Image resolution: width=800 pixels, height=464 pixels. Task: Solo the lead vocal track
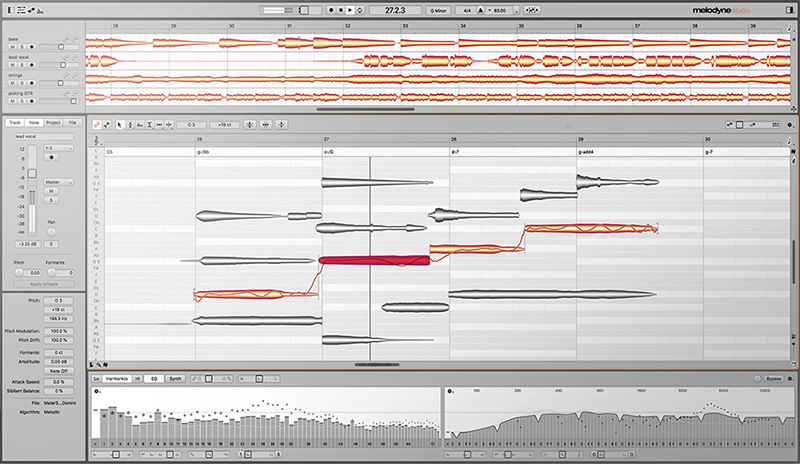click(21, 66)
